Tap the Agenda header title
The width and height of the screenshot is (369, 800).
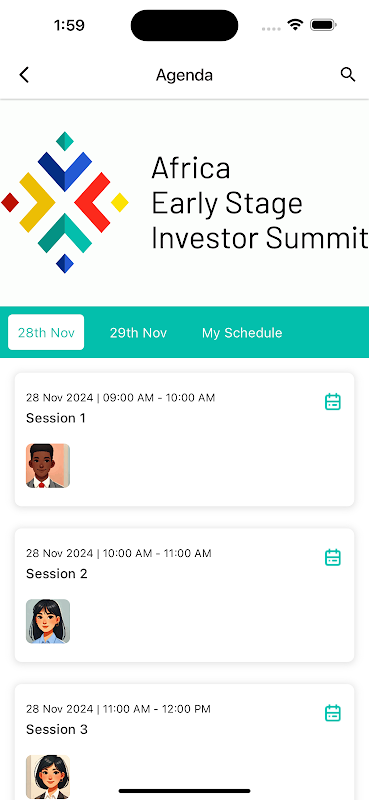[184, 76]
